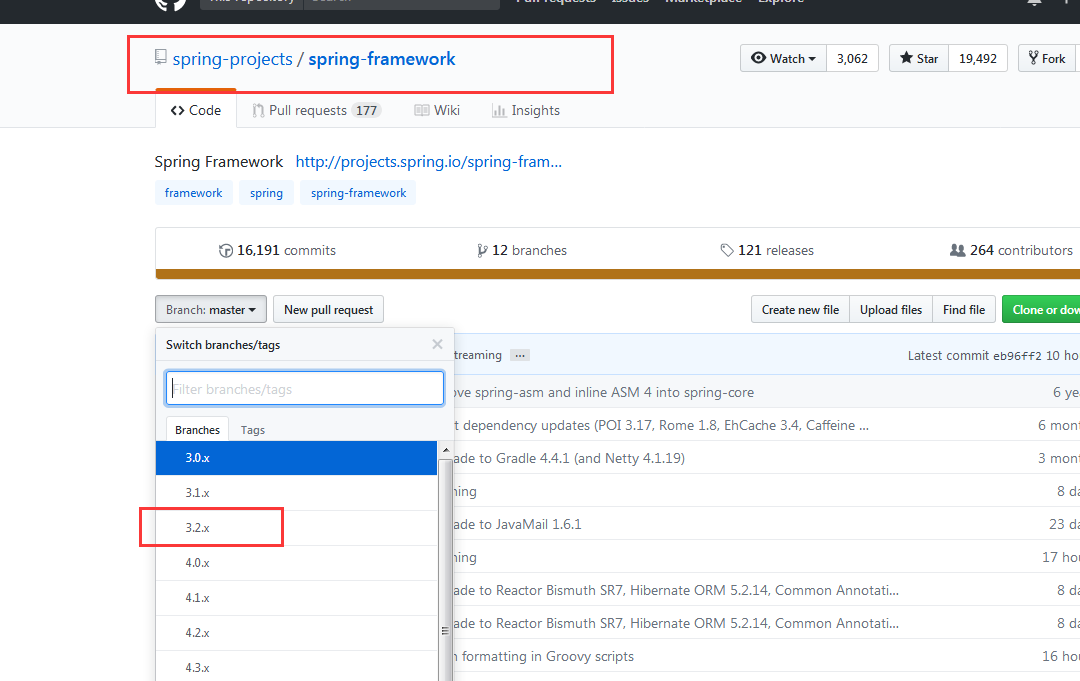This screenshot has height=681, width=1080.
Task: Star the spring-framework repository
Action: point(919,59)
